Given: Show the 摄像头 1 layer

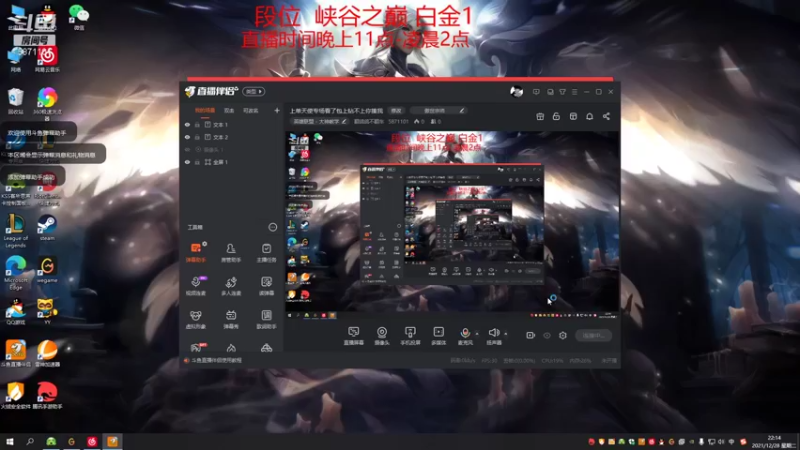Looking at the screenshot, I should 187,149.
